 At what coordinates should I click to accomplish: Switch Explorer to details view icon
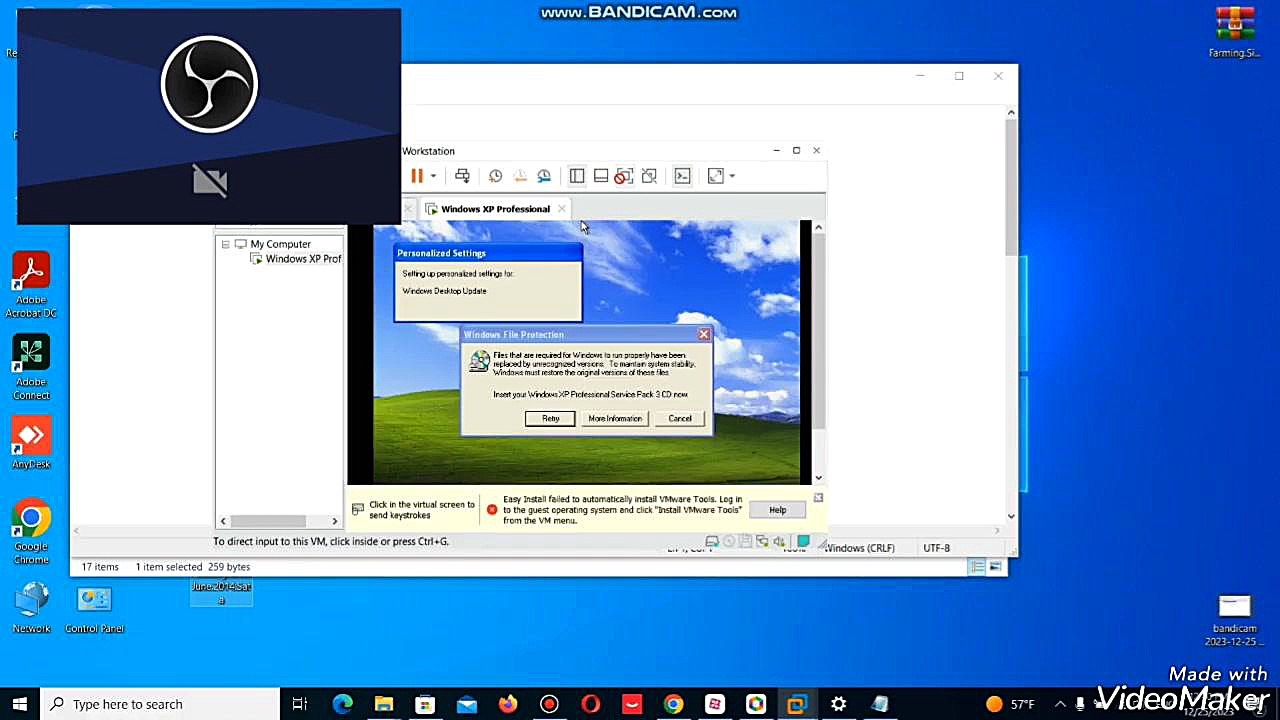point(977,567)
